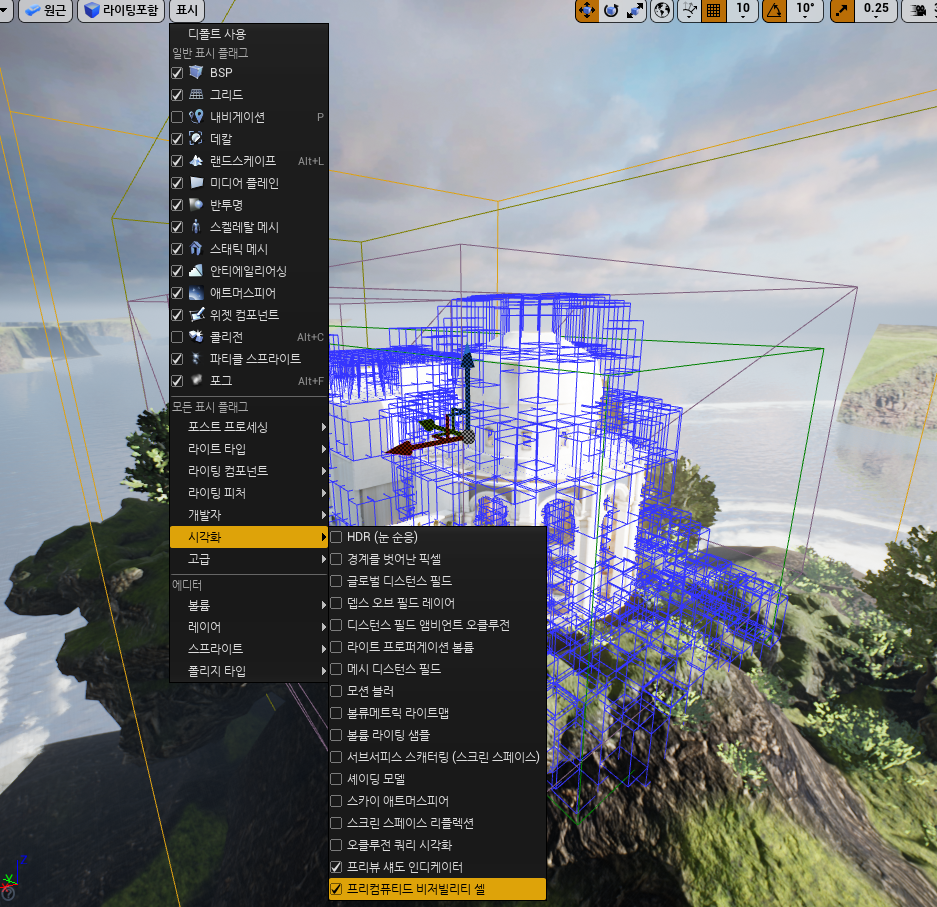Image resolution: width=937 pixels, height=907 pixels.
Task: Click the 포그 icon
Action: (196, 380)
